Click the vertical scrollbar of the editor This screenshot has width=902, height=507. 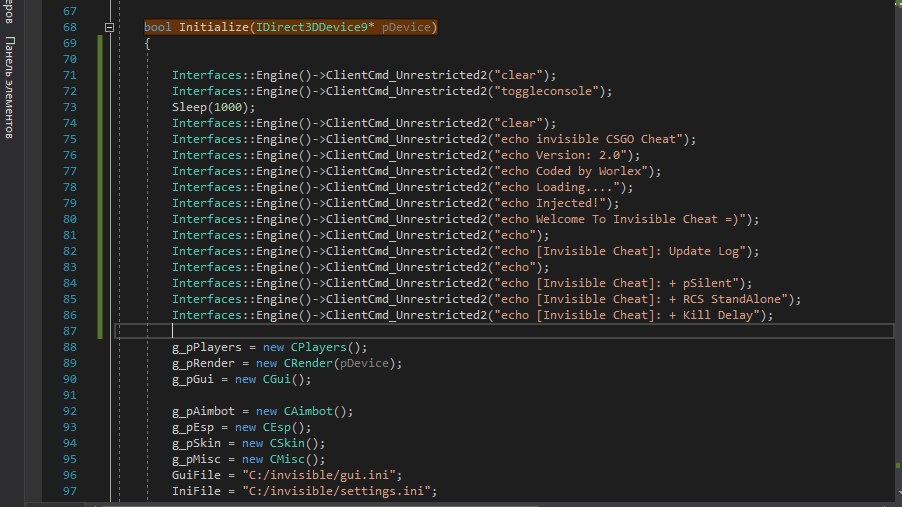coord(898,253)
